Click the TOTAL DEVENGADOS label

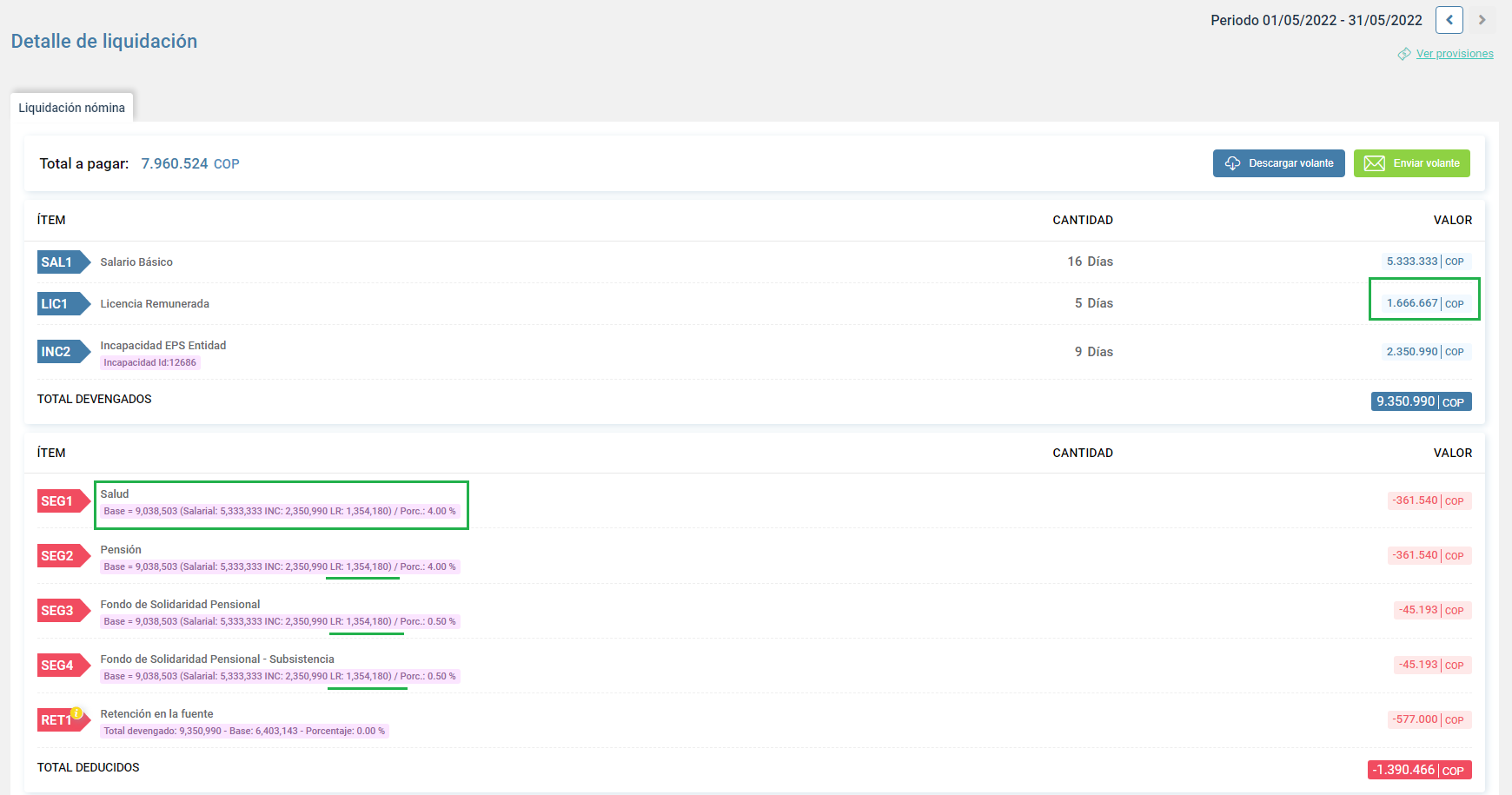pyautogui.click(x=95, y=399)
